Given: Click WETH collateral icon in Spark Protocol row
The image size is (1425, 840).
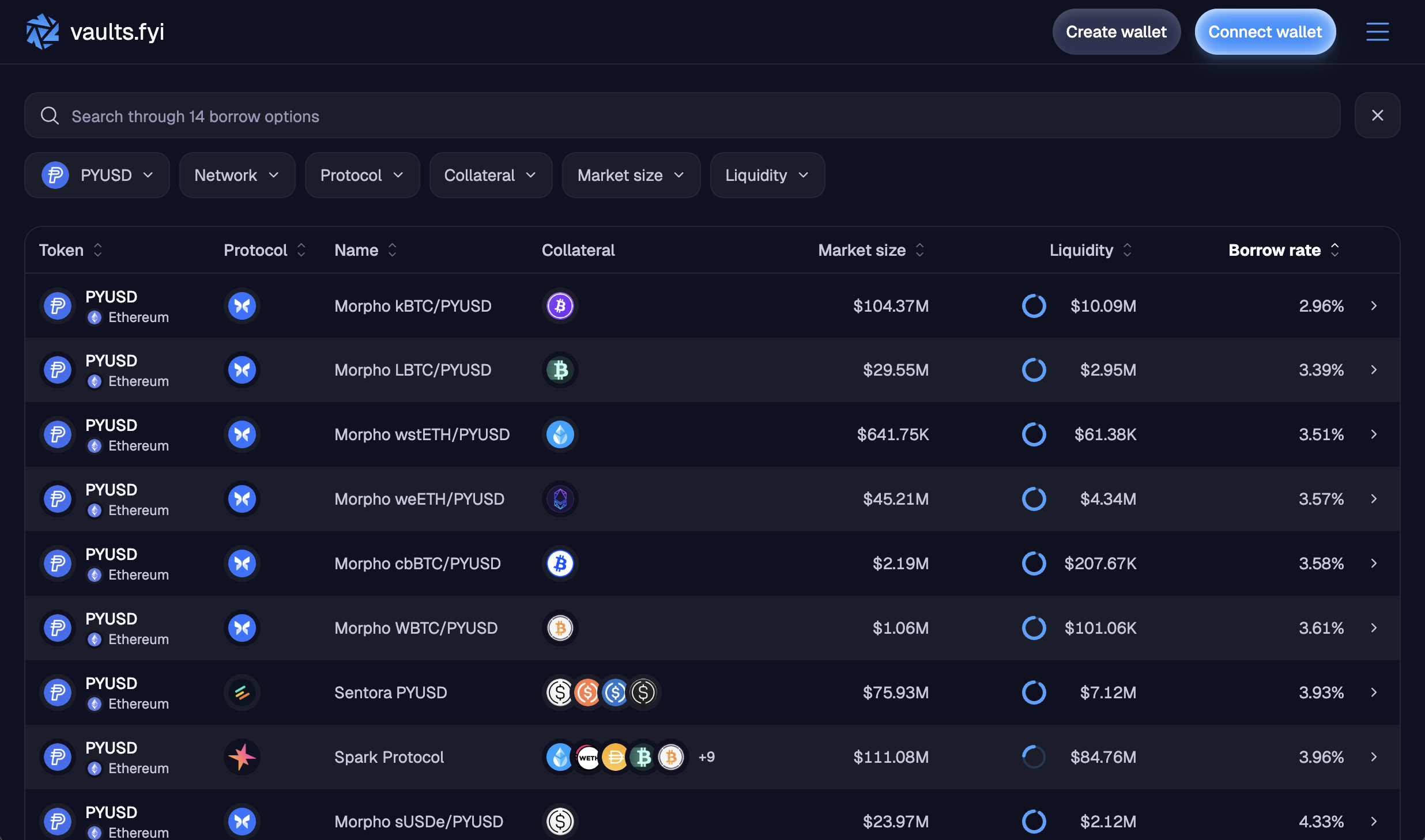Looking at the screenshot, I should 587,757.
